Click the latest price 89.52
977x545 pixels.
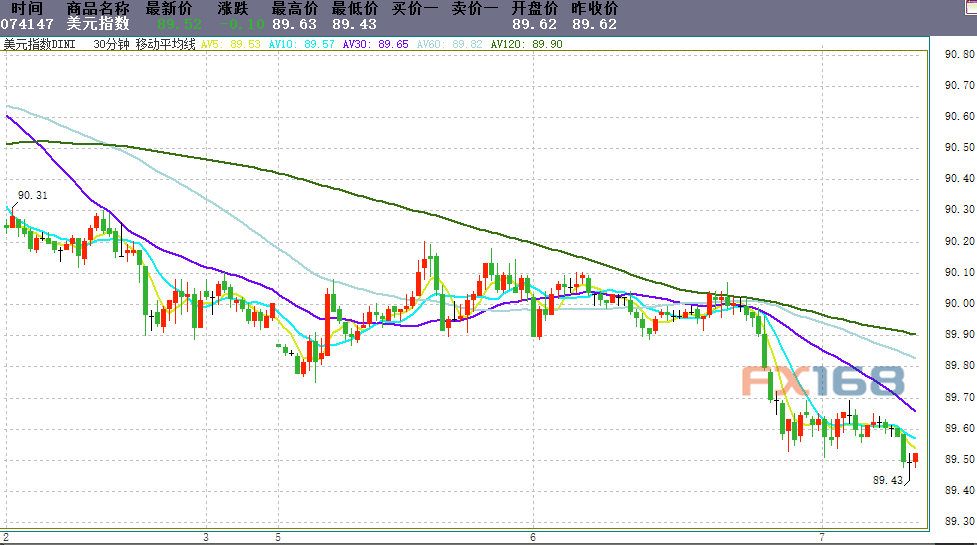[179, 24]
